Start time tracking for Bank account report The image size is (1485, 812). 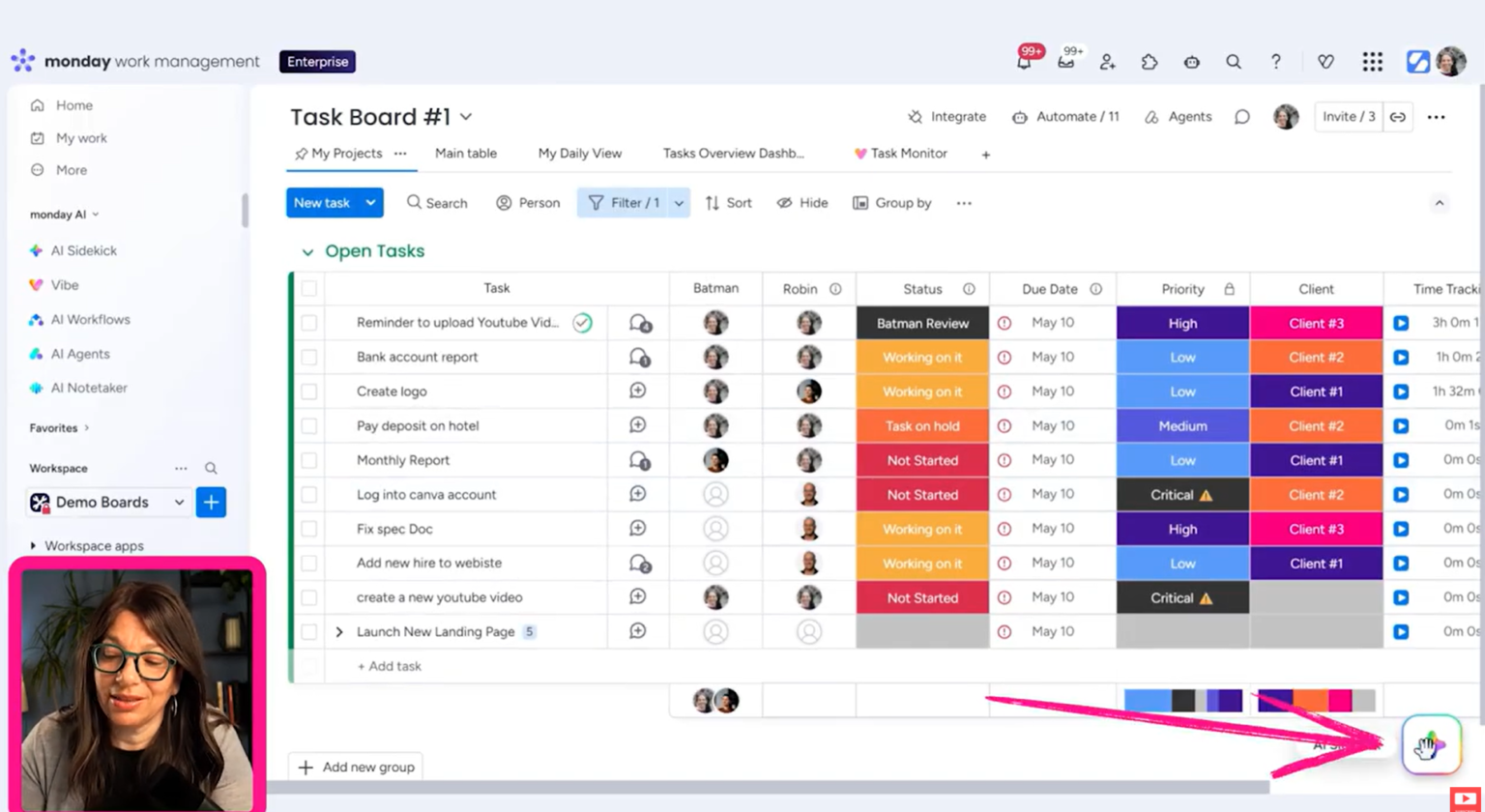(x=1401, y=358)
